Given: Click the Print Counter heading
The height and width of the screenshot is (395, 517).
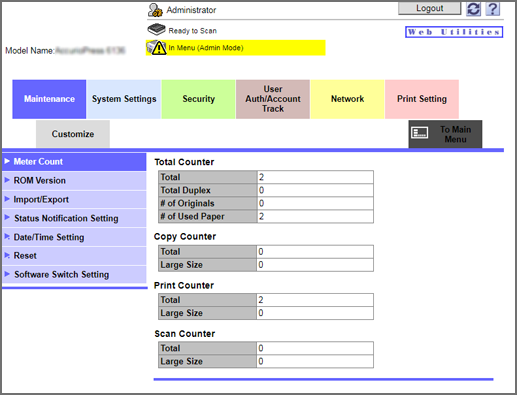Looking at the screenshot, I should (184, 286).
